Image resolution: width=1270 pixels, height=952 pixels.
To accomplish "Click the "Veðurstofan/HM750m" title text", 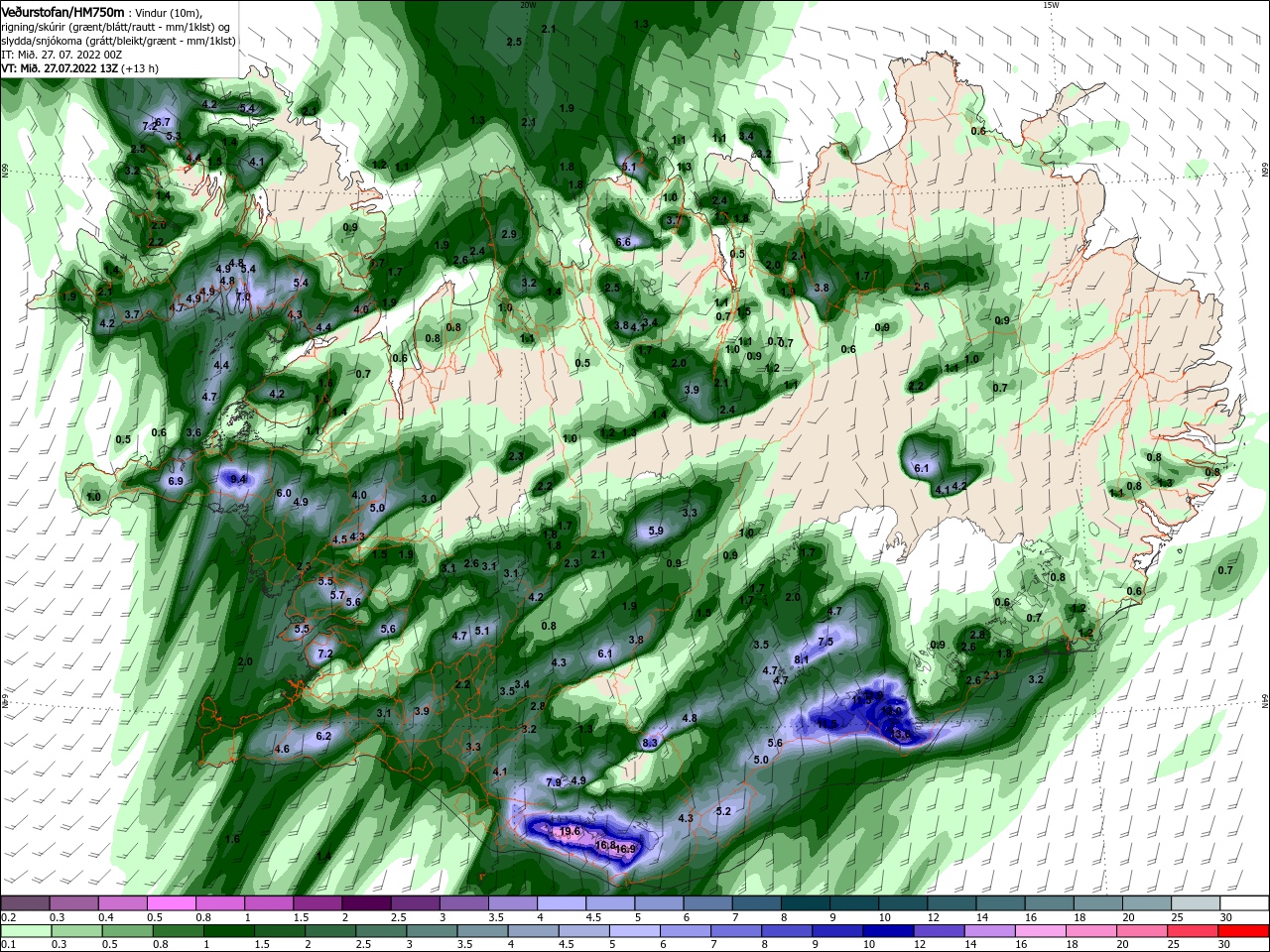I will click(63, 11).
